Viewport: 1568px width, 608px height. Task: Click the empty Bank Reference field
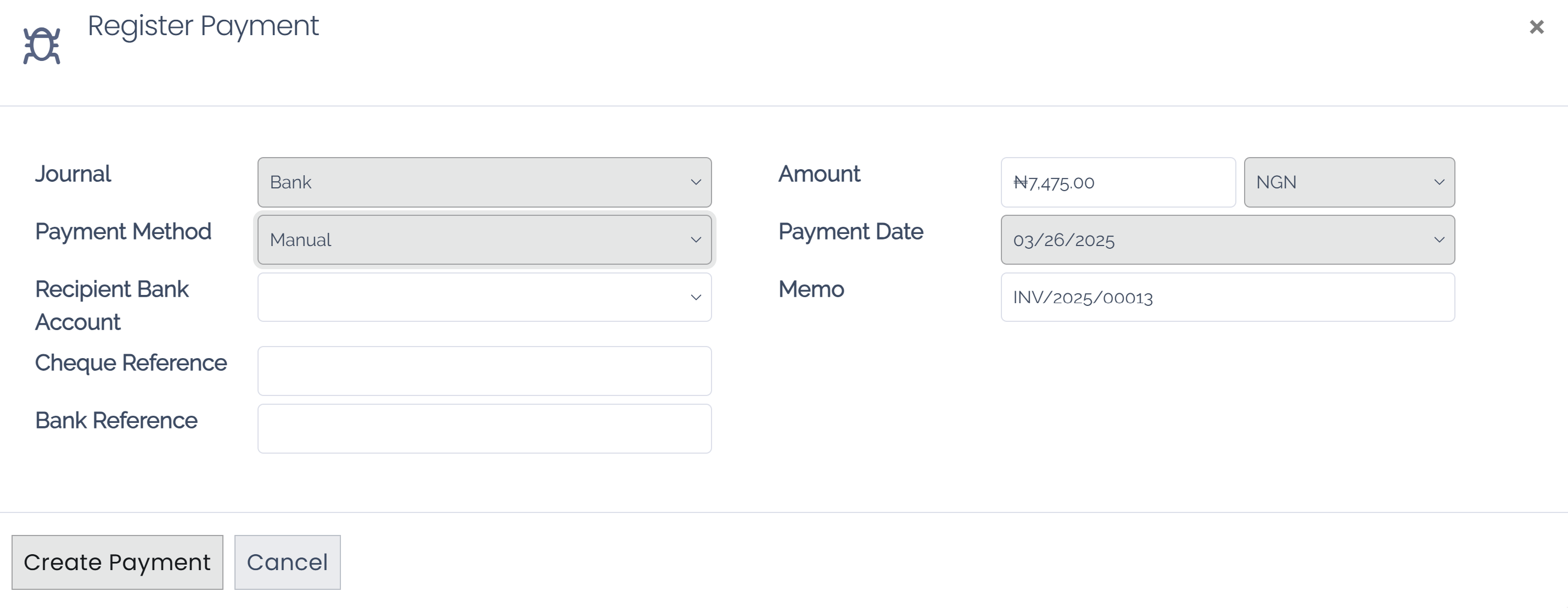(x=484, y=428)
